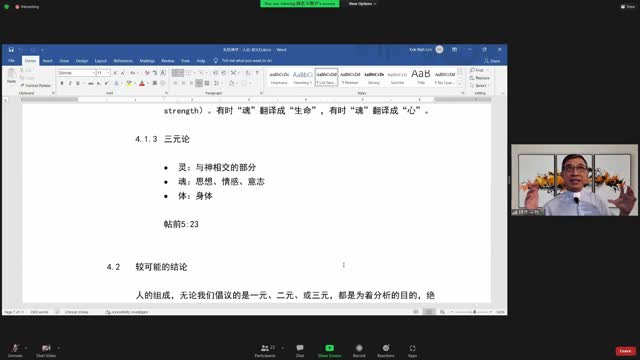Switch to Read Mode view in status bar
This screenshot has width=640, height=360.
click(x=416, y=312)
